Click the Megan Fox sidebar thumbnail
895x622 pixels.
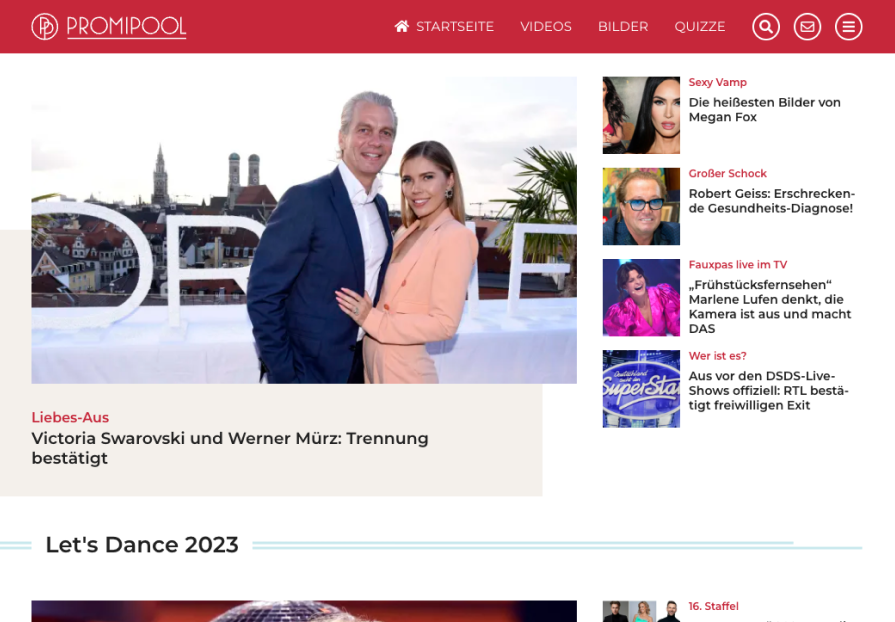[x=641, y=115]
